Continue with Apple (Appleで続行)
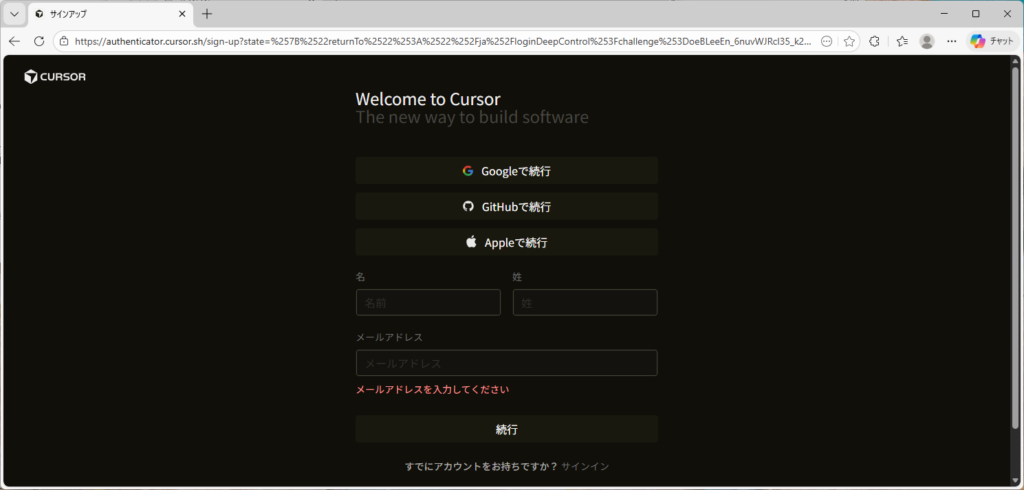Image resolution: width=1024 pixels, height=490 pixels. tap(506, 242)
